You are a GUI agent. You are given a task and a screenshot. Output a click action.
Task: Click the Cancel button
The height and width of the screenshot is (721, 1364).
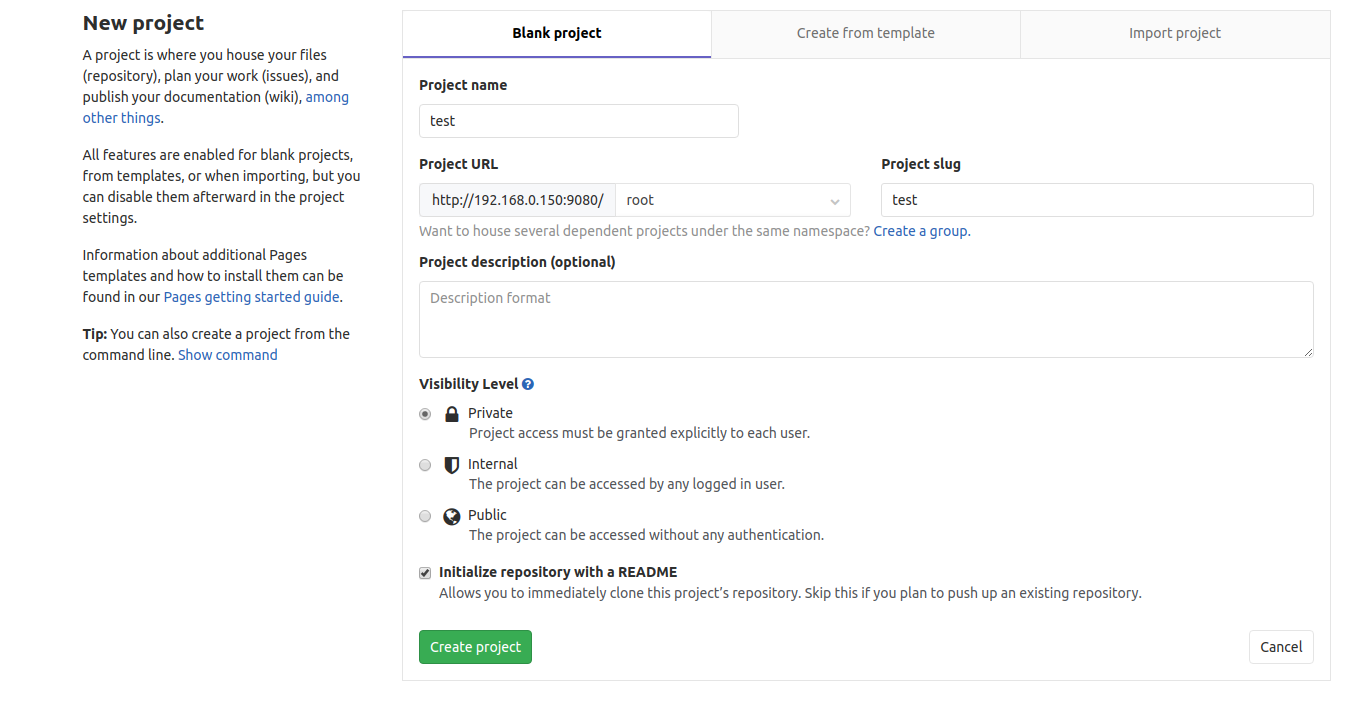[x=1280, y=647]
